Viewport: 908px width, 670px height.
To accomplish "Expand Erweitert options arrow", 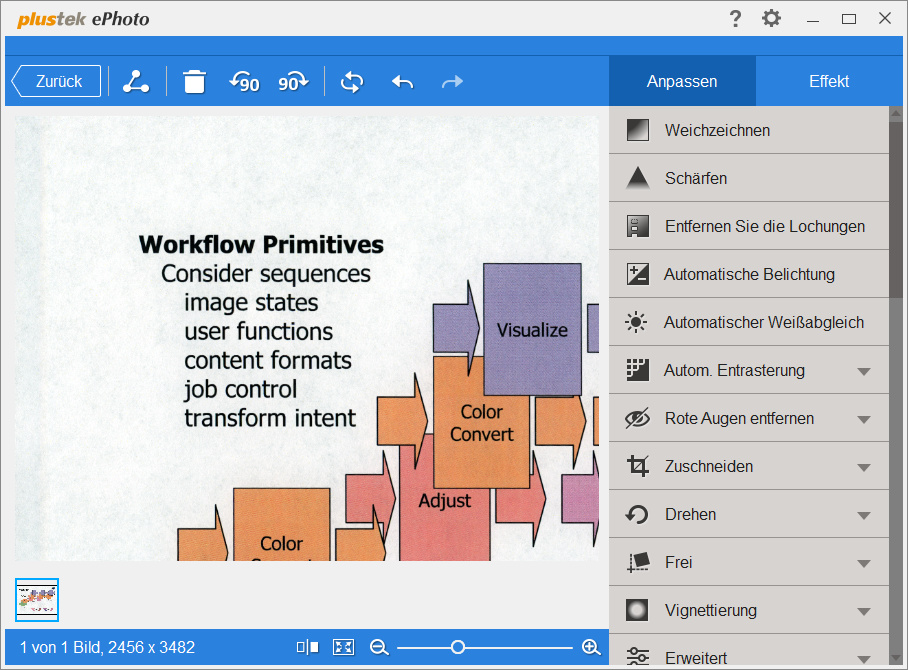I will (864, 659).
